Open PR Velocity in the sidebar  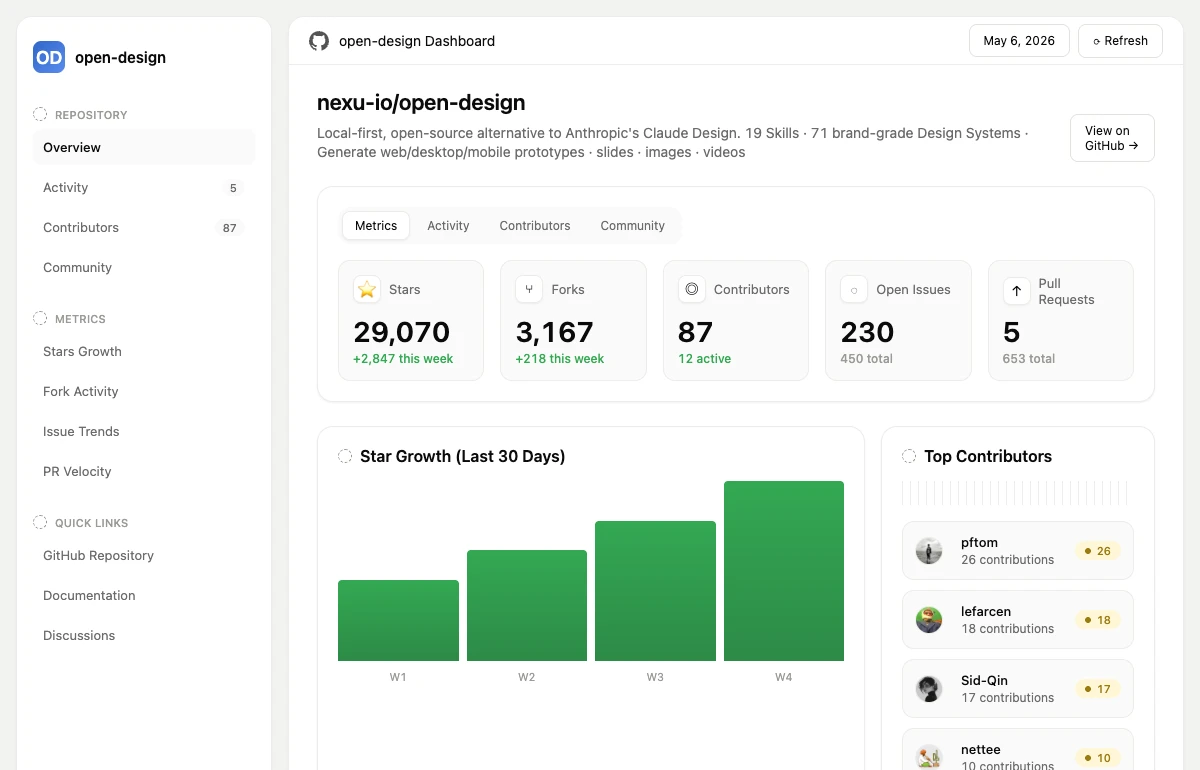[144, 471]
